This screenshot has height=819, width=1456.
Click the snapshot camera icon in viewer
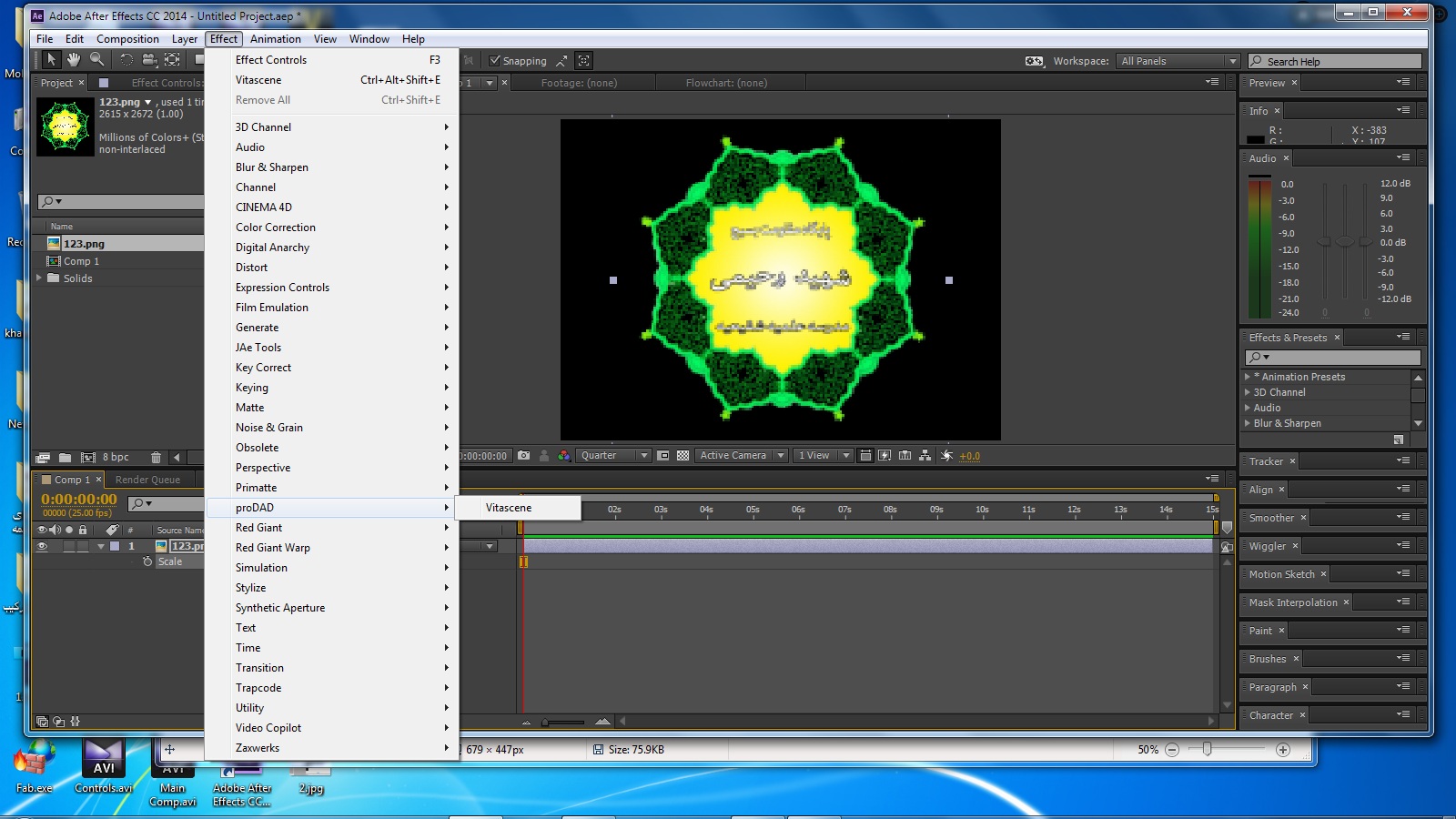[x=523, y=455]
